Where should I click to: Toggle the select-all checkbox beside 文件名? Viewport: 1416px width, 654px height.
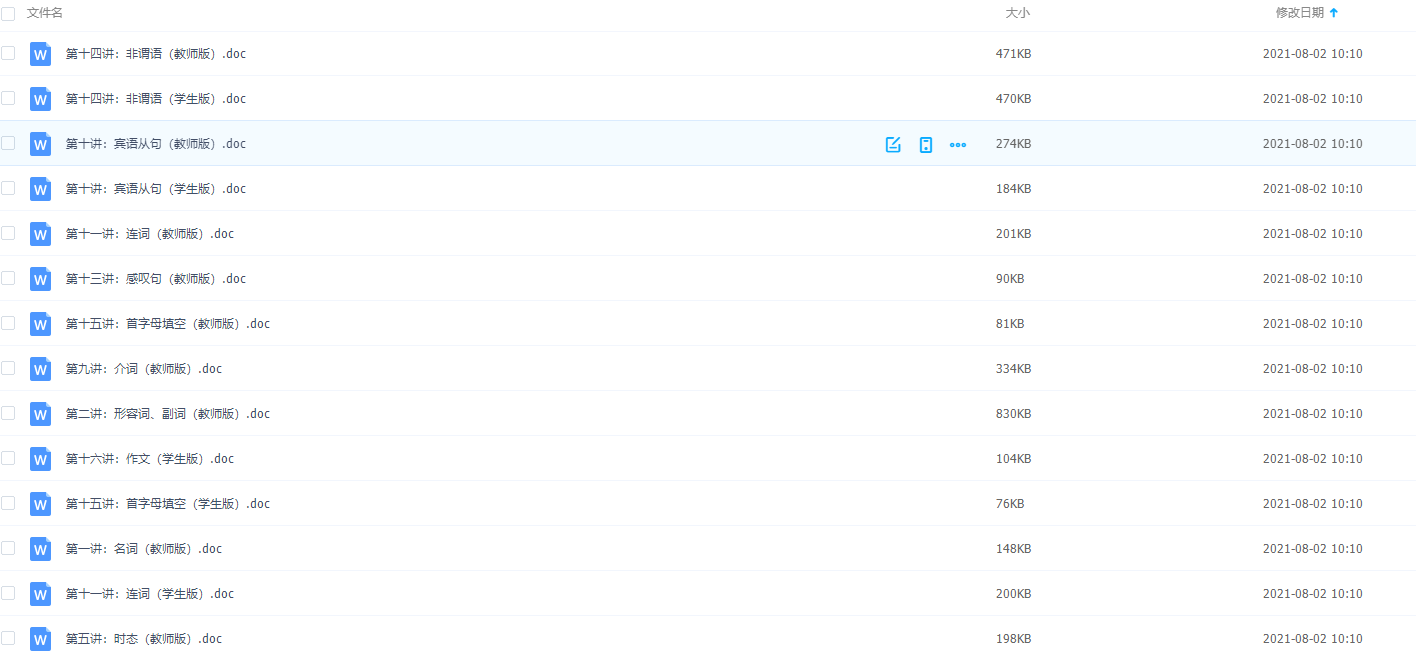pos(8,13)
